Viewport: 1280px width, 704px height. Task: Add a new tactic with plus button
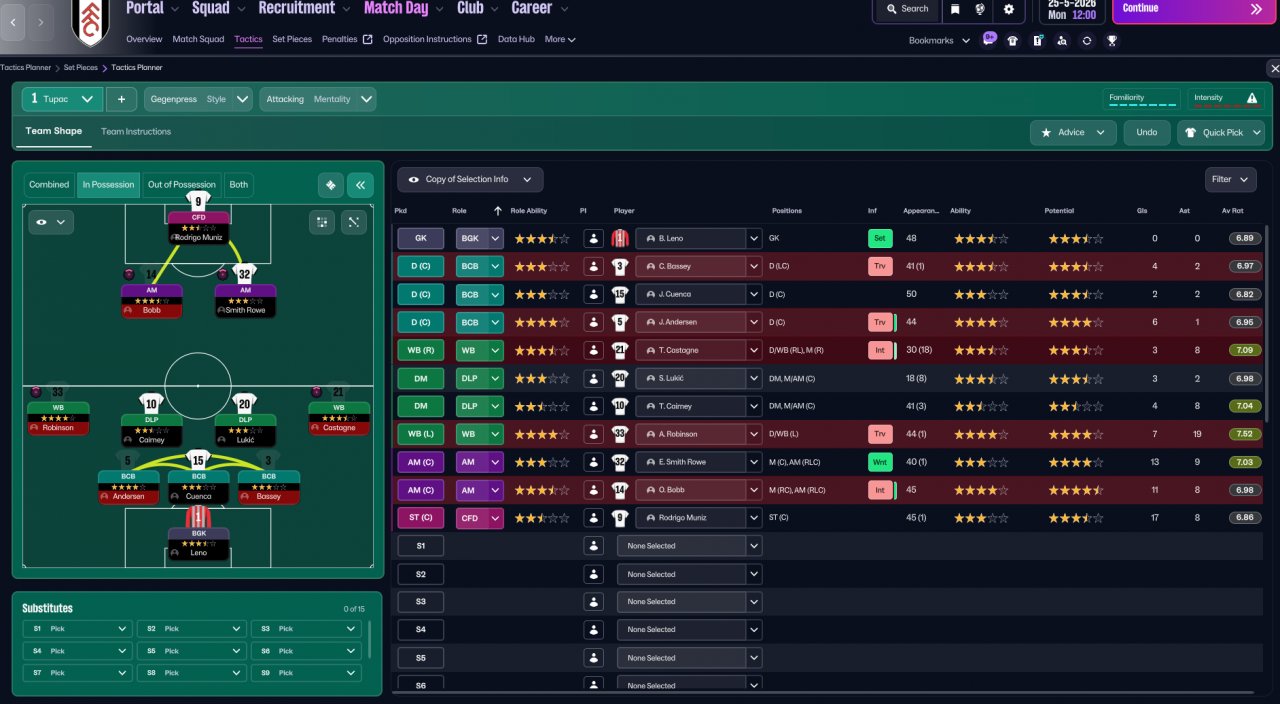(x=121, y=99)
